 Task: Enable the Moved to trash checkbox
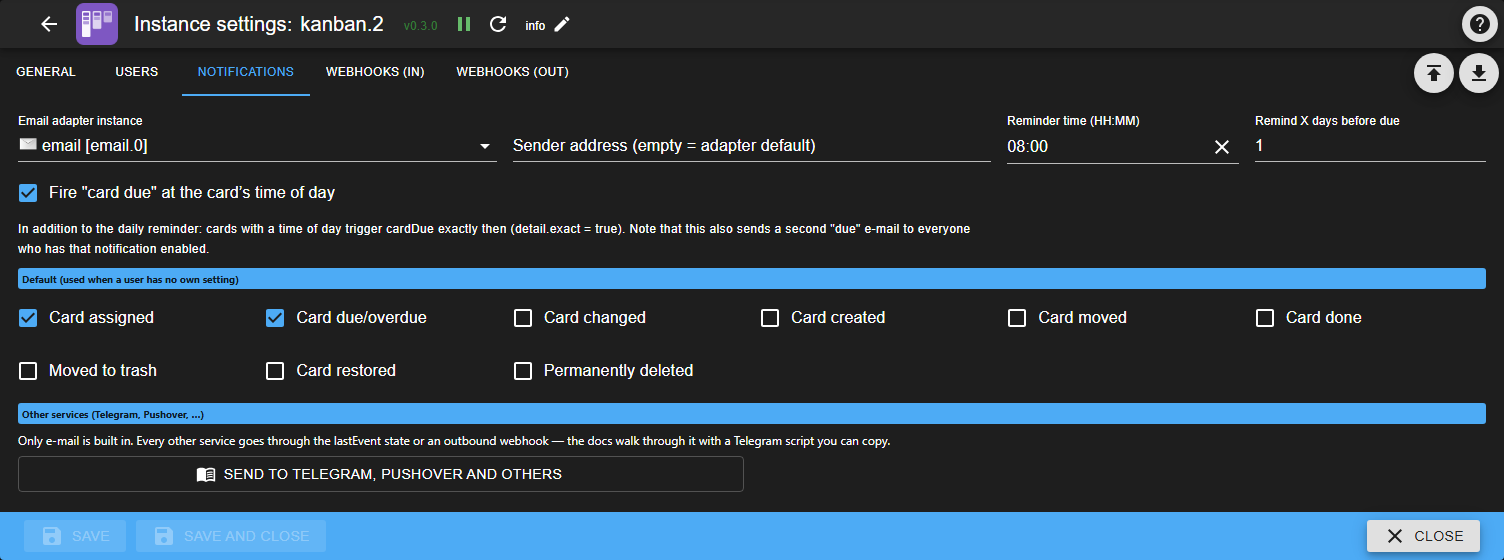[28, 371]
